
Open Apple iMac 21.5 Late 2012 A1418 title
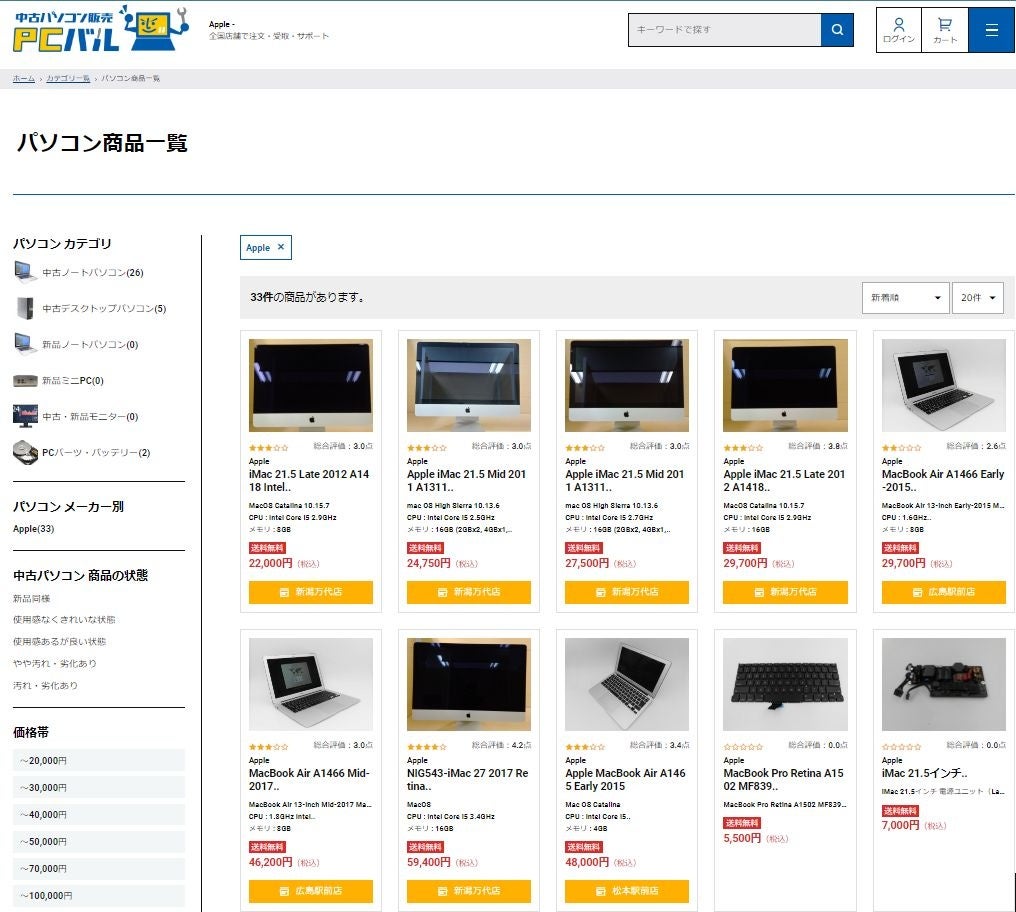(x=784, y=480)
